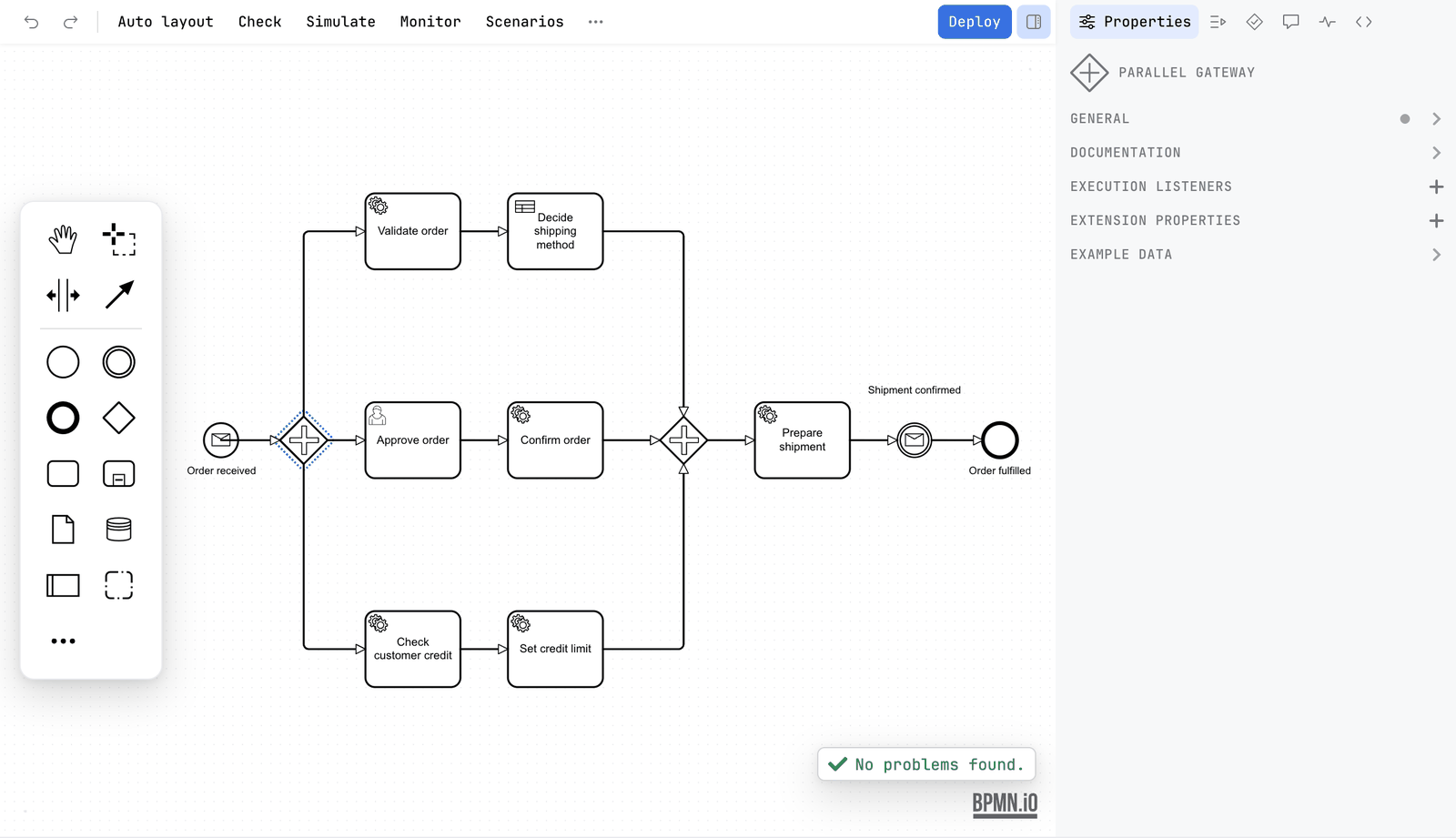Open the BPMN.iO logo link
Image resolution: width=1456 pixels, height=838 pixels.
pos(1005,804)
